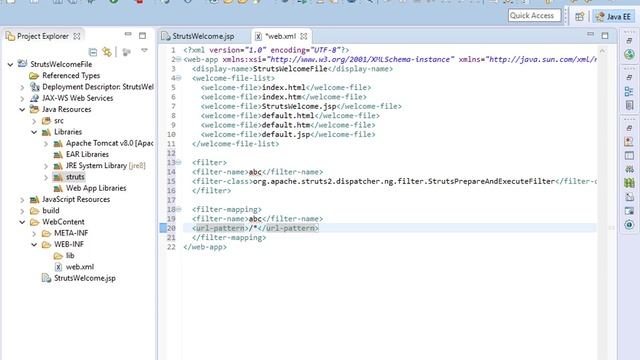Click the JAX-WS Web Services icon
This screenshot has width=640, height=360.
pos(35,98)
